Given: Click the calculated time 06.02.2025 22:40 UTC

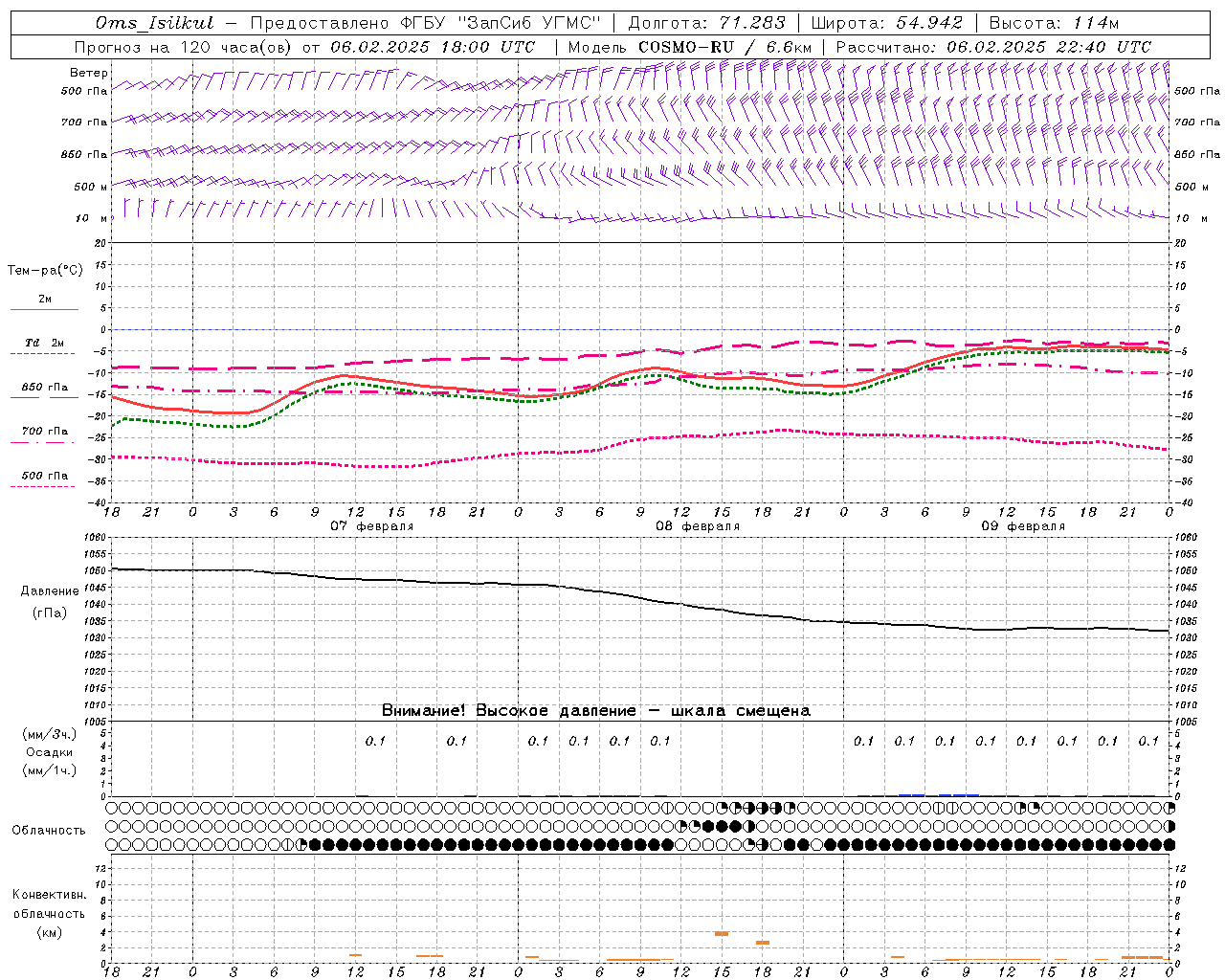Looking at the screenshot, I should (1048, 47).
